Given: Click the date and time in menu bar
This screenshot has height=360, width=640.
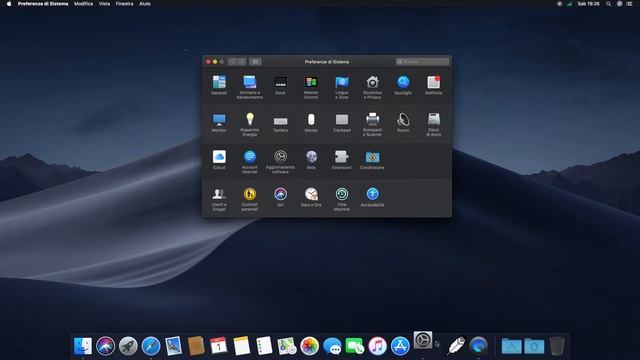Looking at the screenshot, I should point(589,4).
